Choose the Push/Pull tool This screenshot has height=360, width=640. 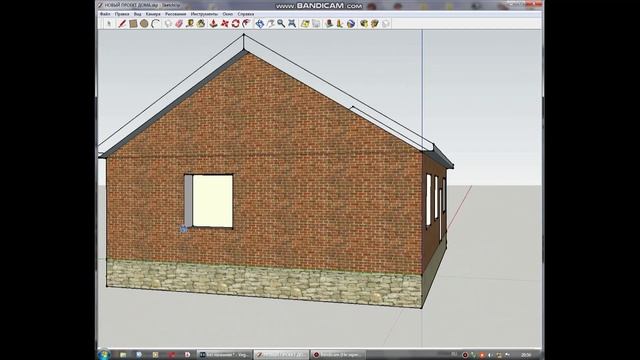[213, 24]
